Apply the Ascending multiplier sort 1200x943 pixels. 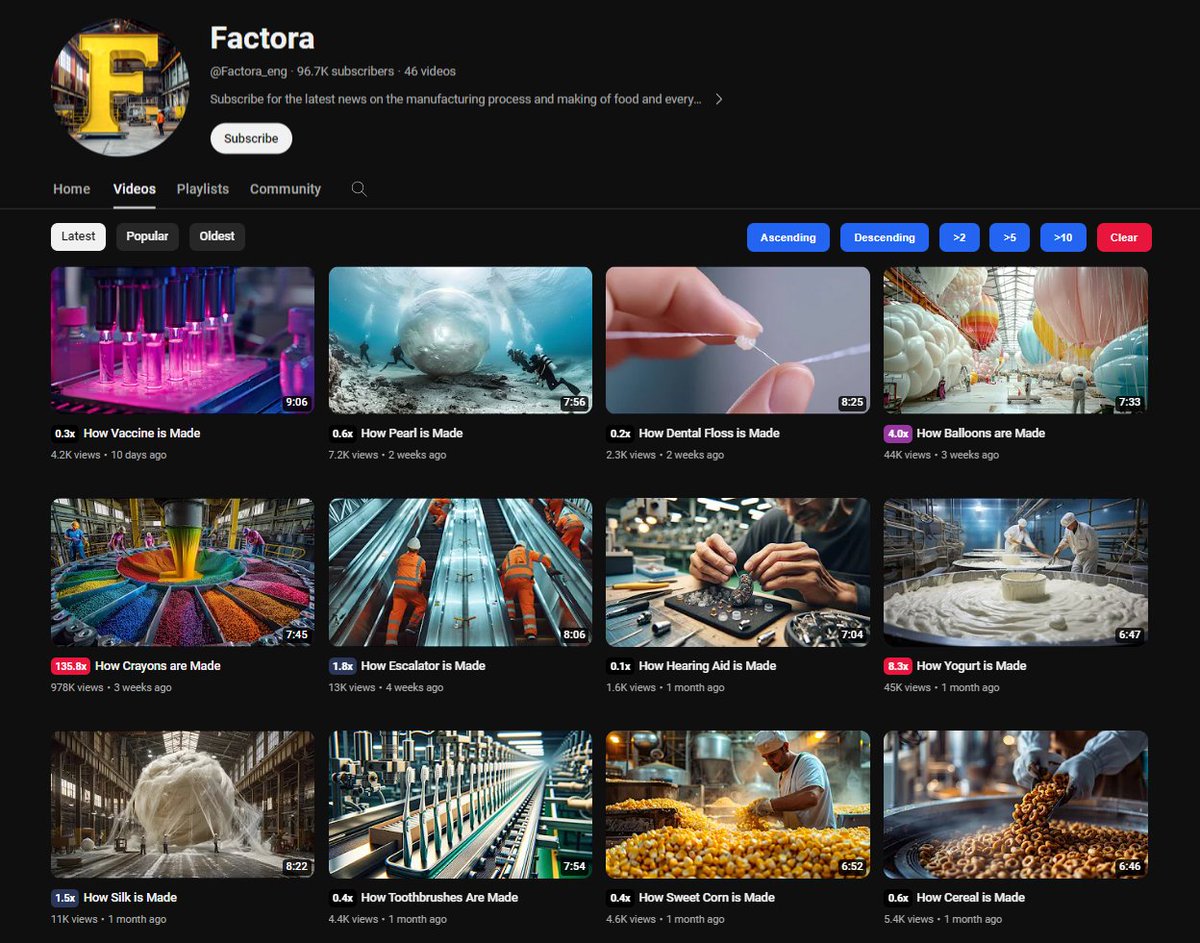(788, 237)
